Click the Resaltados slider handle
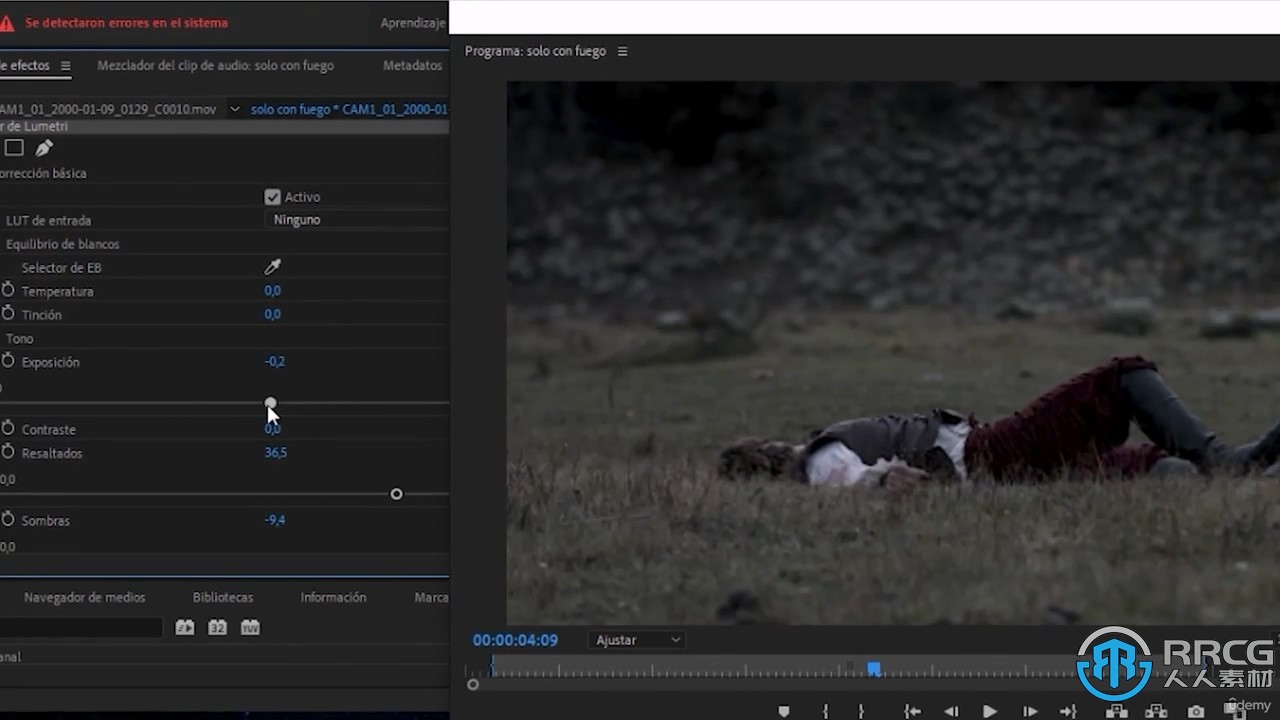The height and width of the screenshot is (720, 1280). pos(397,494)
